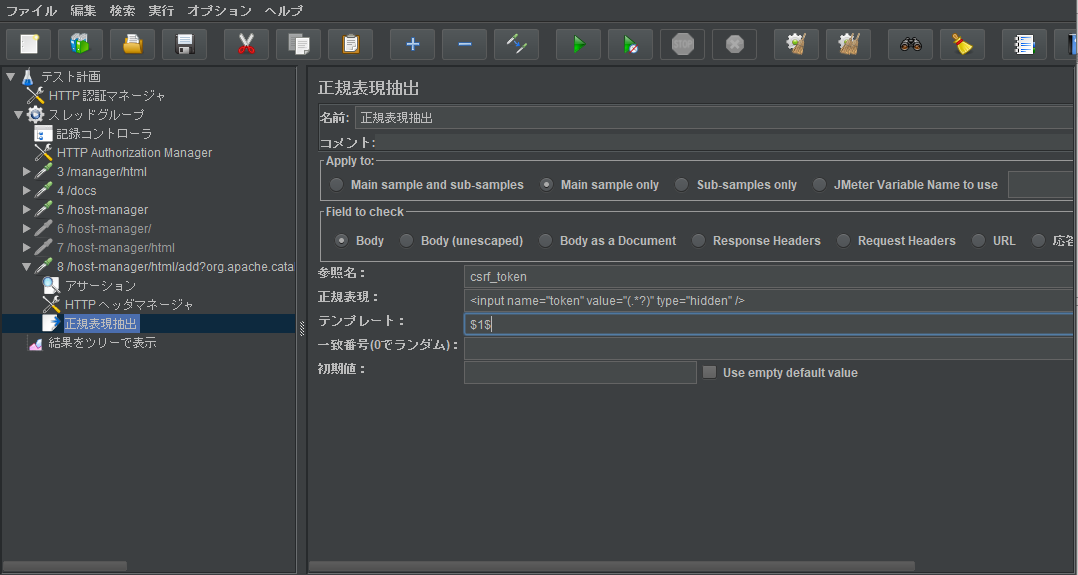1078x575 pixels.
Task: Open the 実行 menu
Action: (161, 10)
